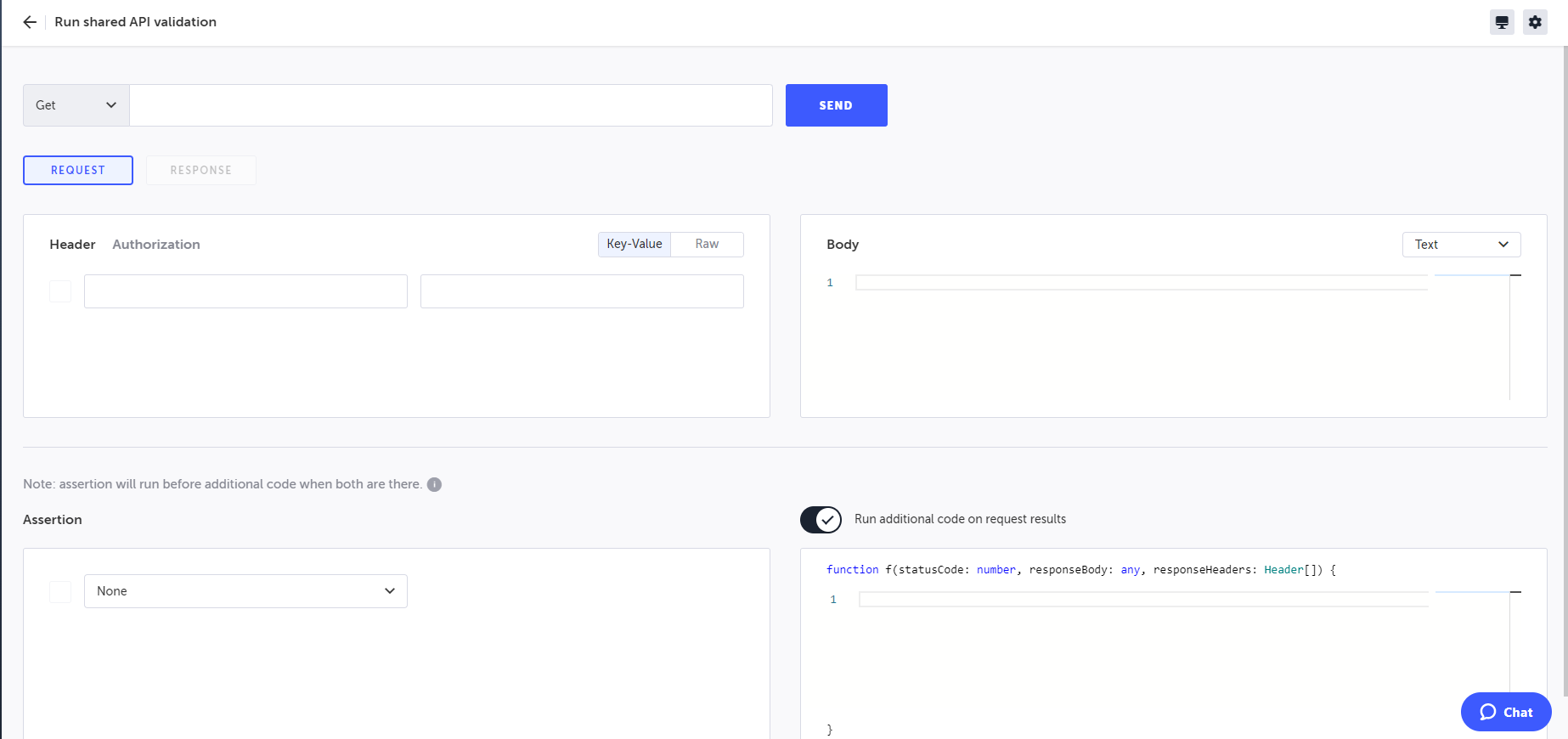This screenshot has width=1568, height=739.
Task: Open the Chat widget
Action: pos(1505,712)
